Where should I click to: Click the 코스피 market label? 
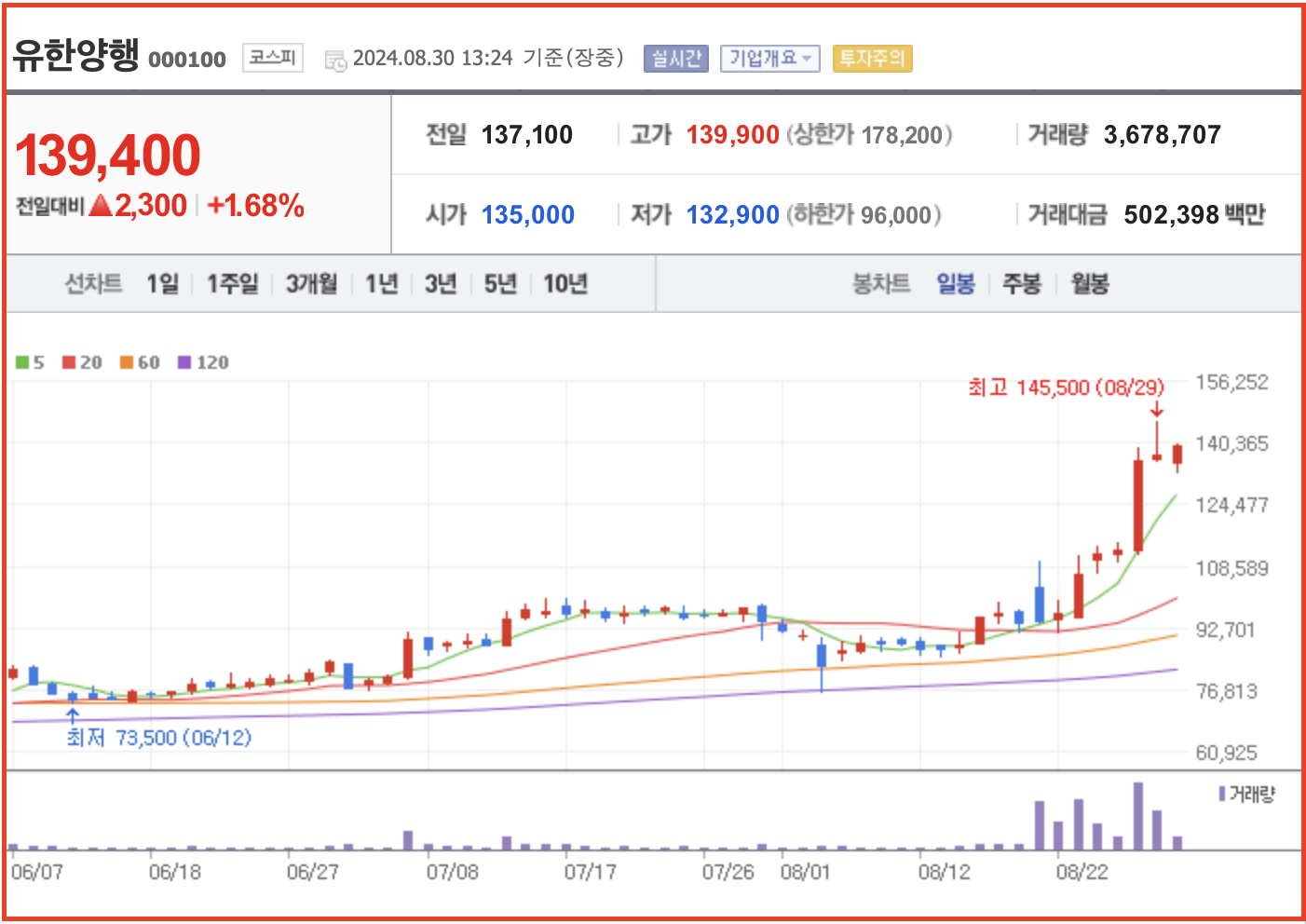click(272, 58)
